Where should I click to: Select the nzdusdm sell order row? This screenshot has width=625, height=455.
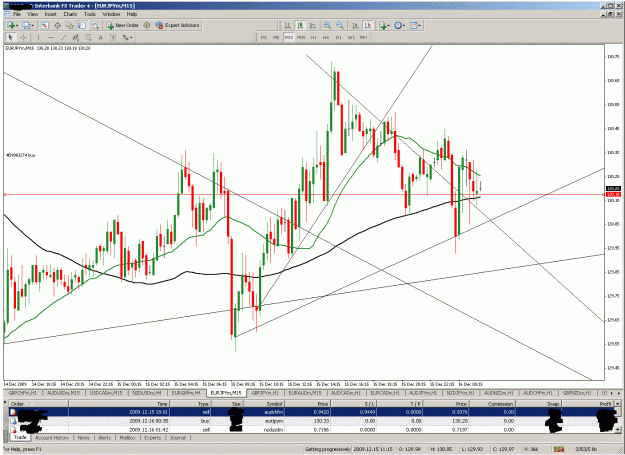click(x=312, y=430)
